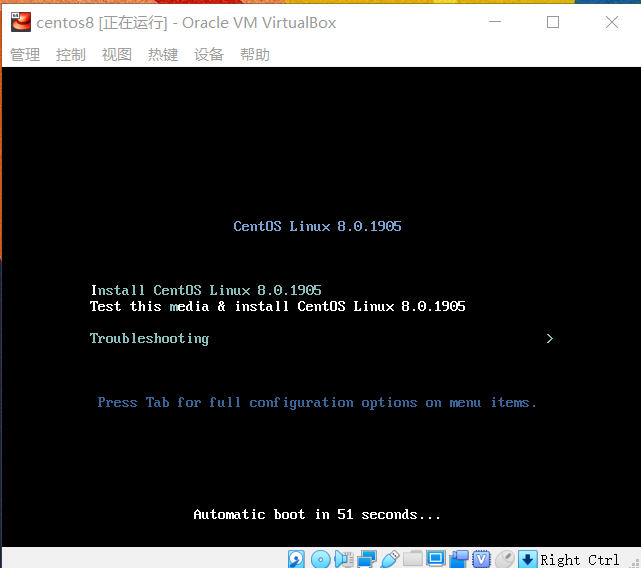The image size is (641, 568).
Task: Click the virtualization V chip icon
Action: click(x=482, y=559)
